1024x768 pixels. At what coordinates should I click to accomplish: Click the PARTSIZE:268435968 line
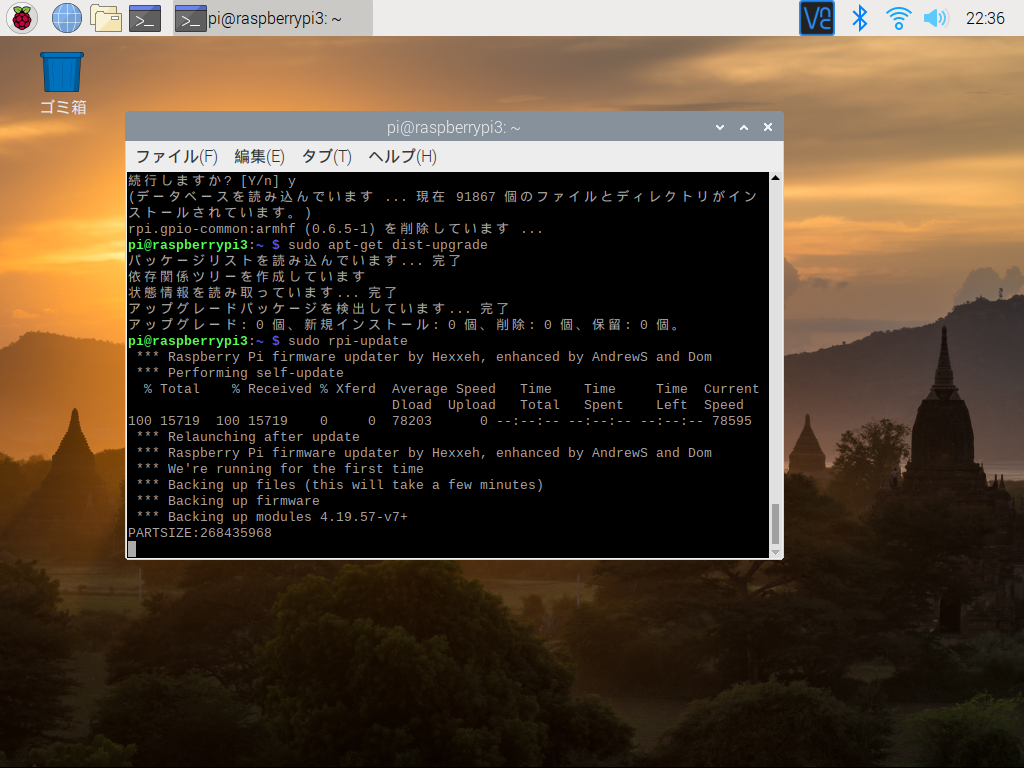click(x=200, y=533)
